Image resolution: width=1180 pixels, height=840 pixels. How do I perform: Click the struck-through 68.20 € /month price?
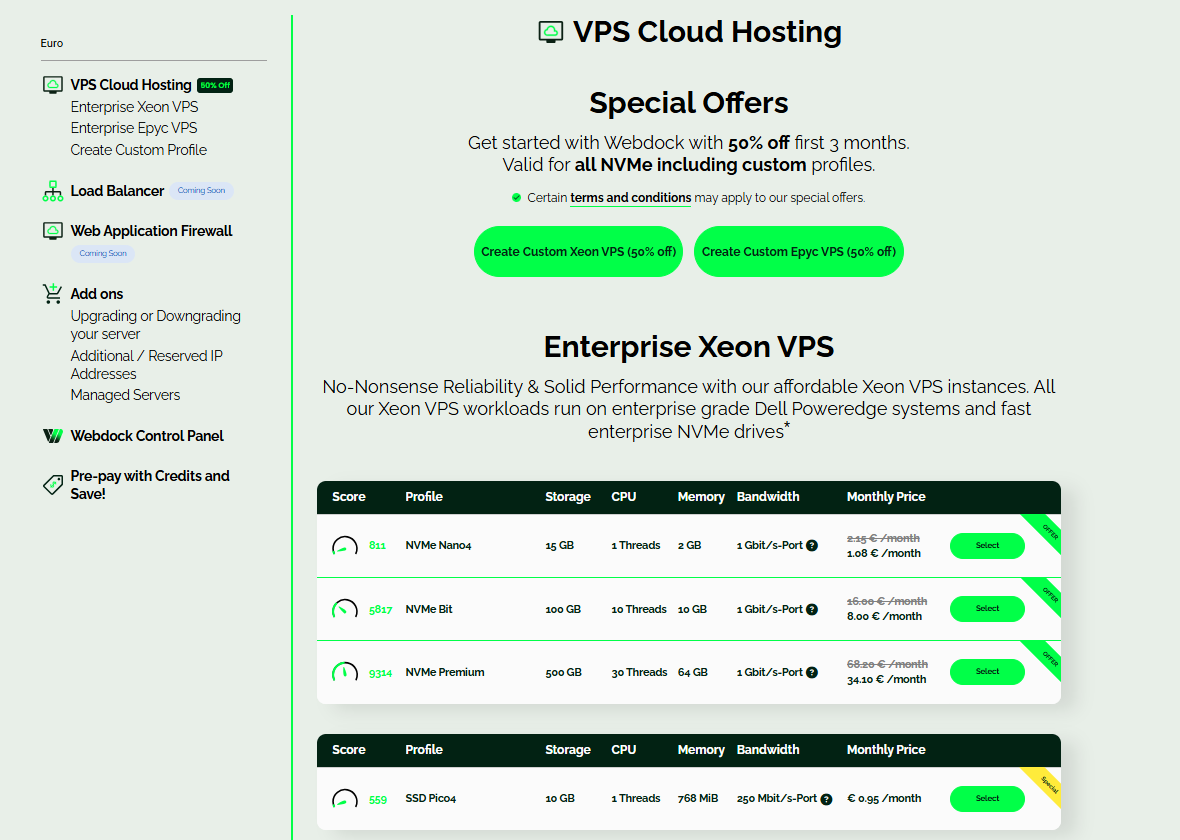coord(887,665)
